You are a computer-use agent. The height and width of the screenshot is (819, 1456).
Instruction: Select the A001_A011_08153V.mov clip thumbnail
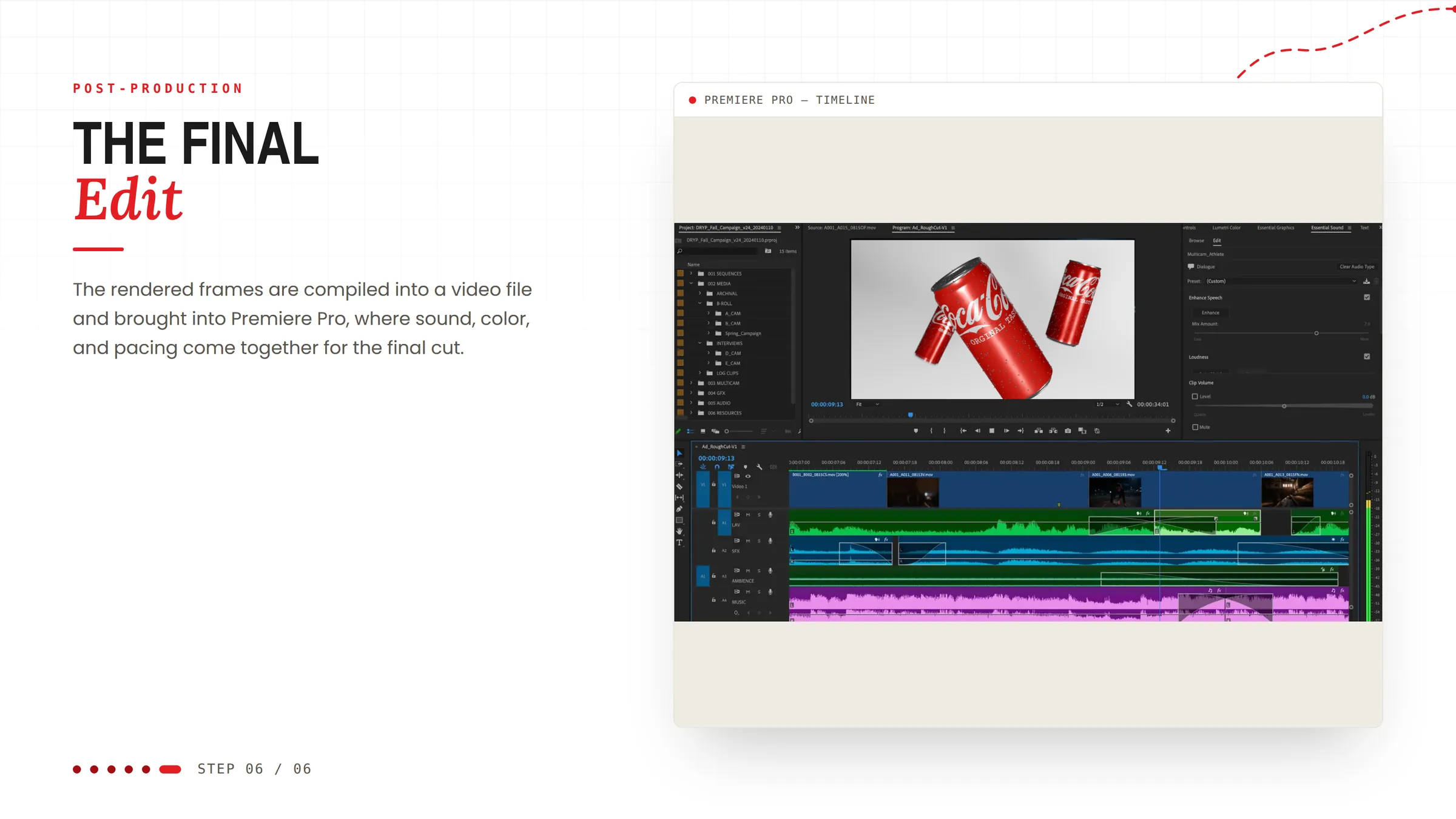point(913,492)
